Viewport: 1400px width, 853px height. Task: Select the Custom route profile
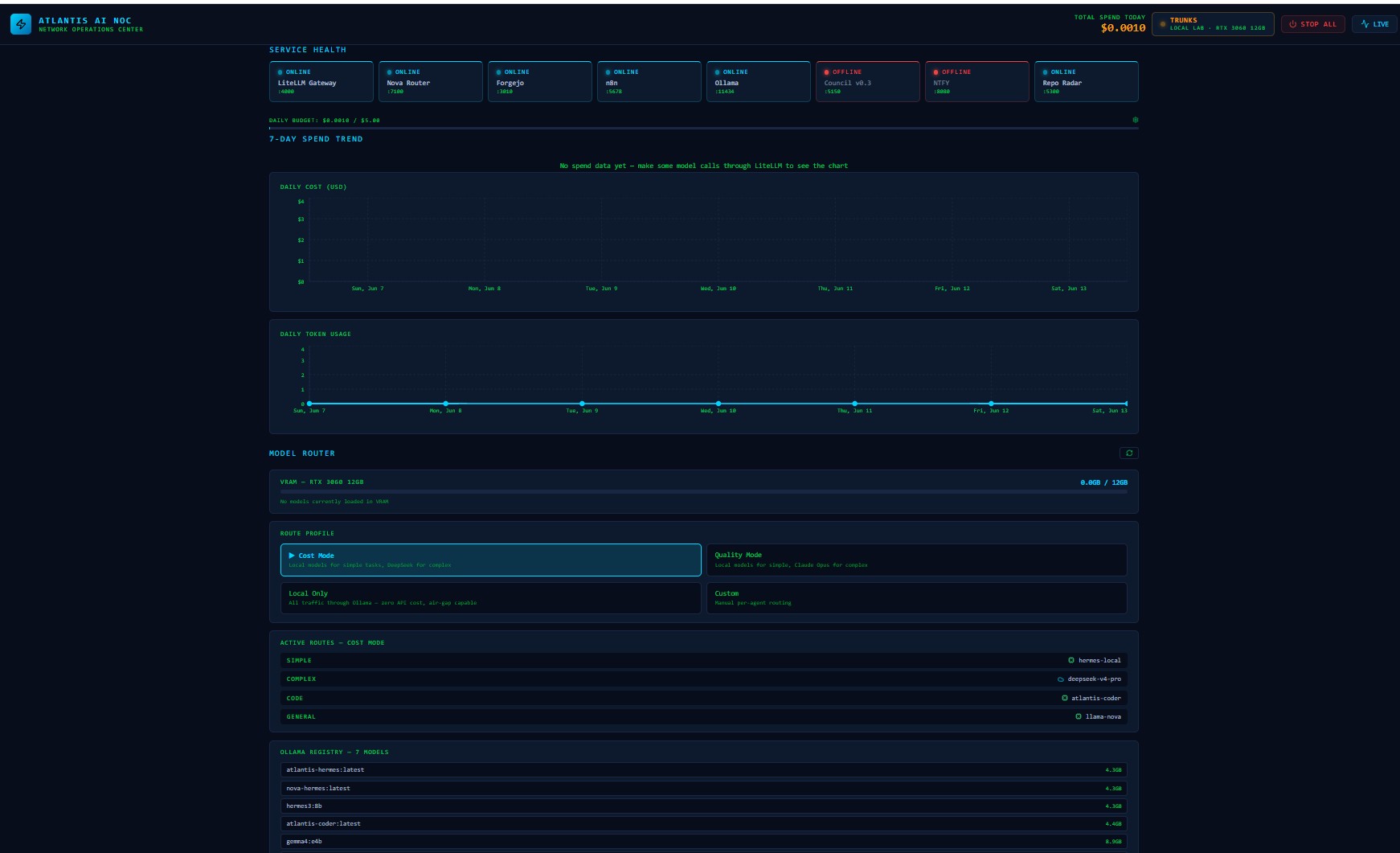pyautogui.click(x=917, y=597)
